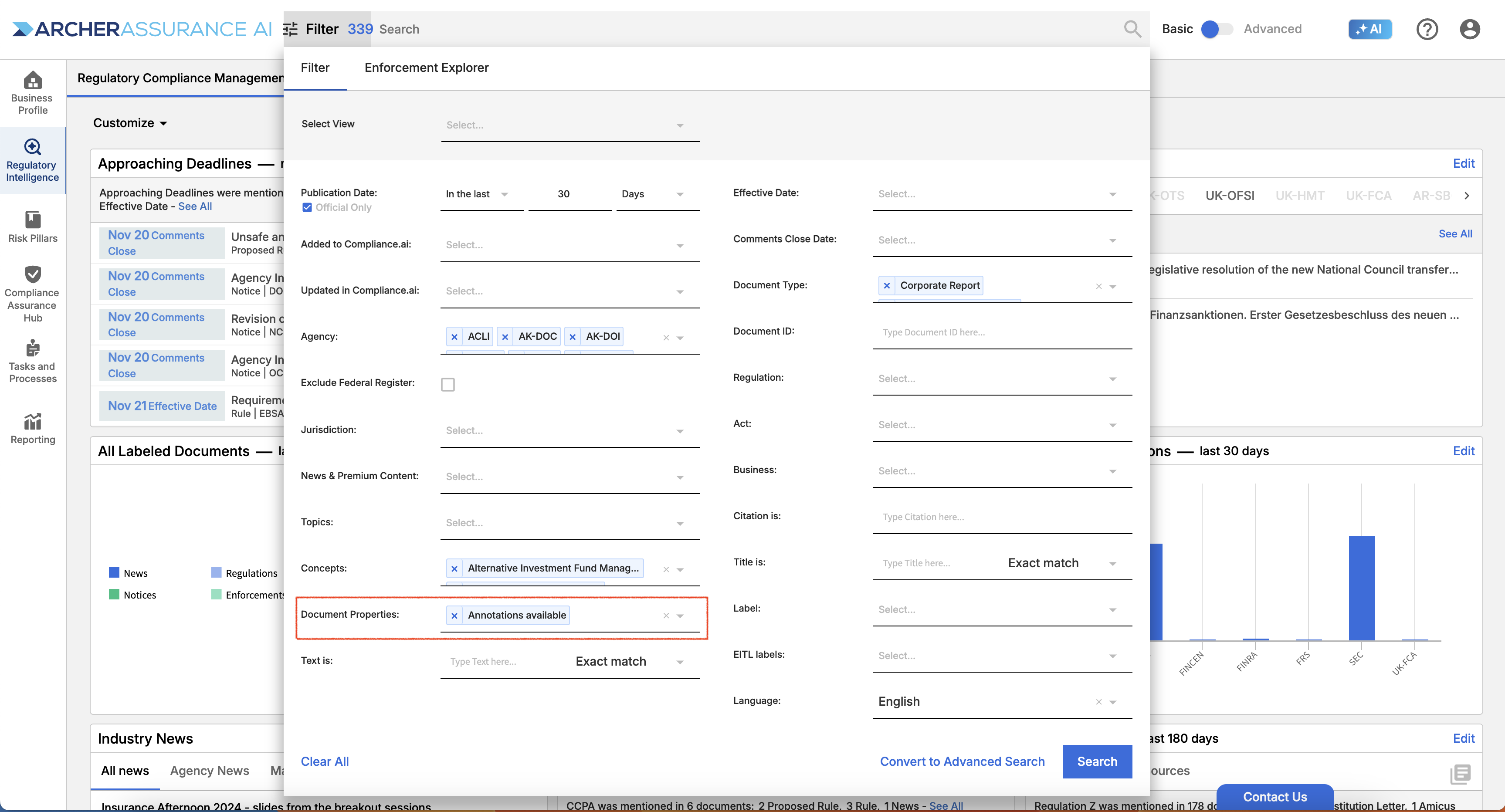This screenshot has height=812, width=1505.
Task: Expand the Customize menu
Action: pyautogui.click(x=130, y=123)
